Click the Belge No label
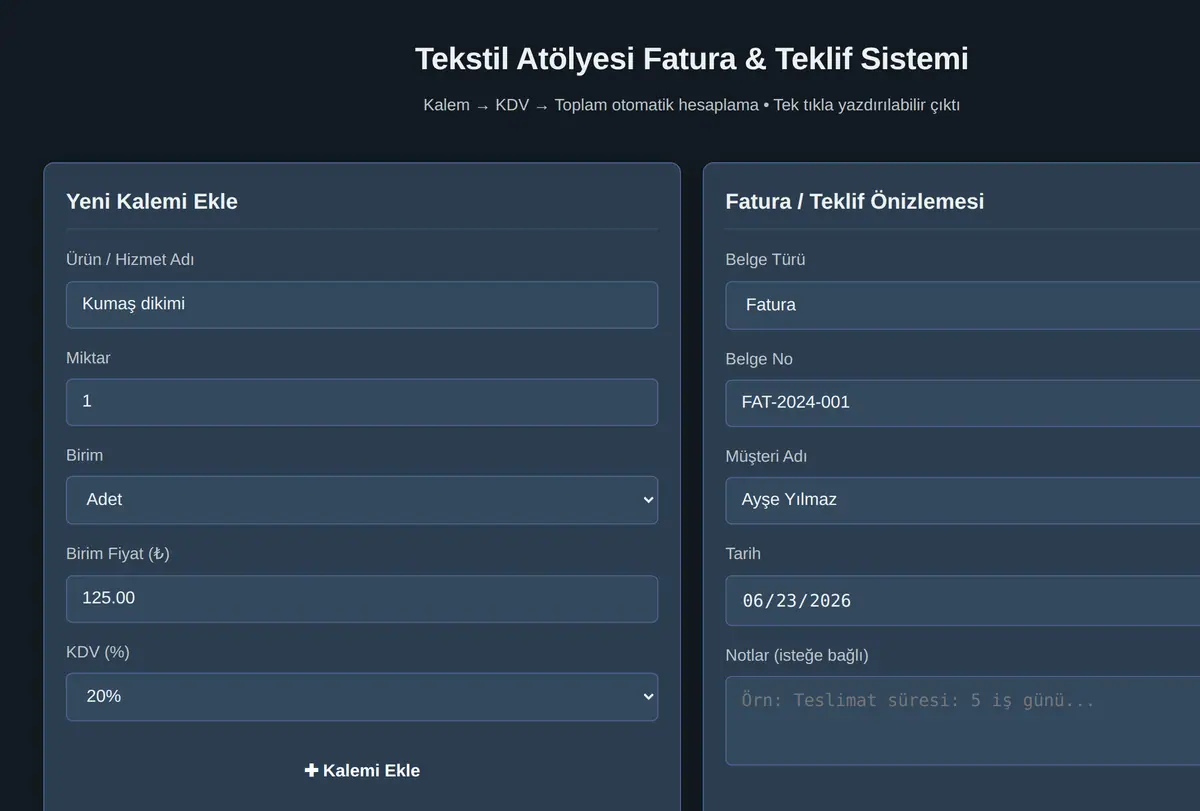 click(759, 359)
